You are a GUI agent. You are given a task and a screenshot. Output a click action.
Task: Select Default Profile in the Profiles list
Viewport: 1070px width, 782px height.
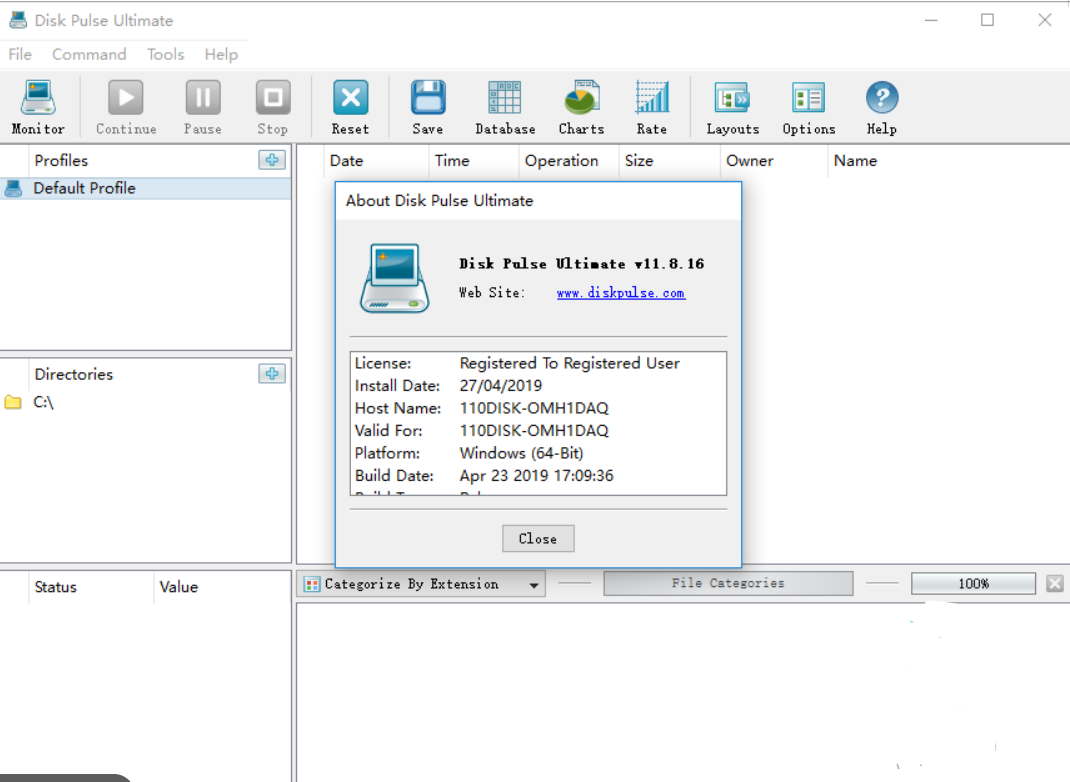tap(84, 188)
